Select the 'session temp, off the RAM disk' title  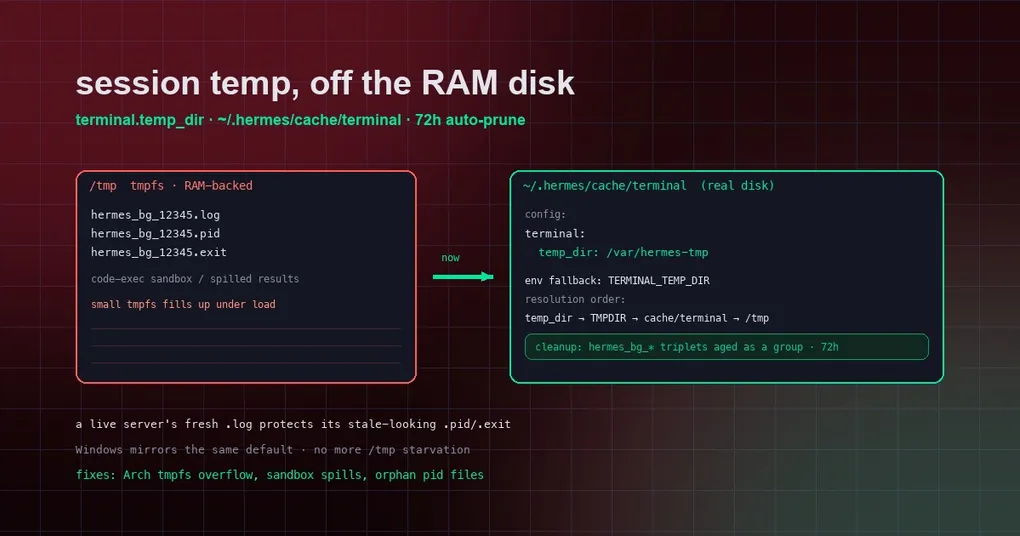[x=325, y=83]
